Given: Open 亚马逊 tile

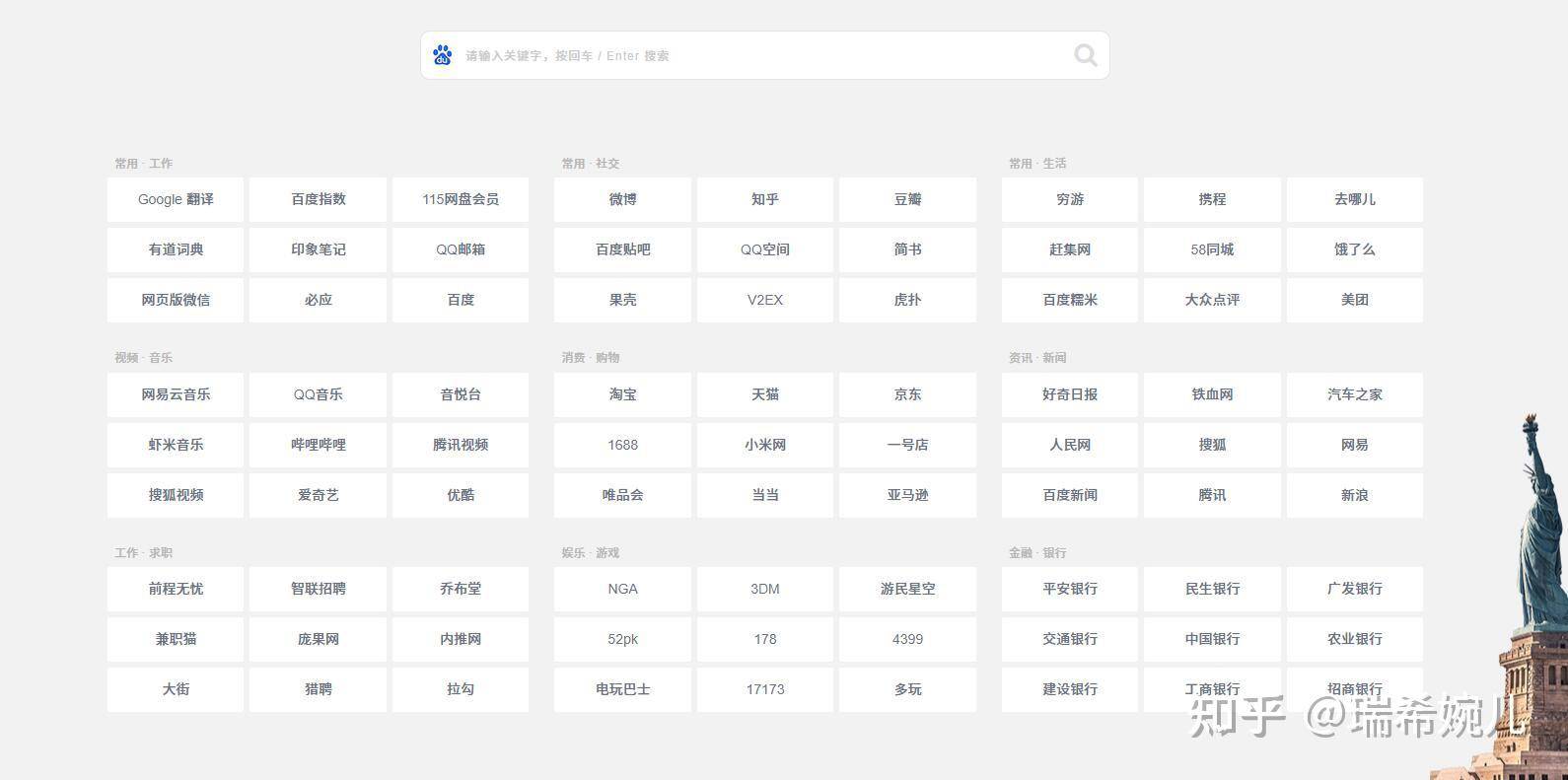Looking at the screenshot, I should (x=907, y=495).
